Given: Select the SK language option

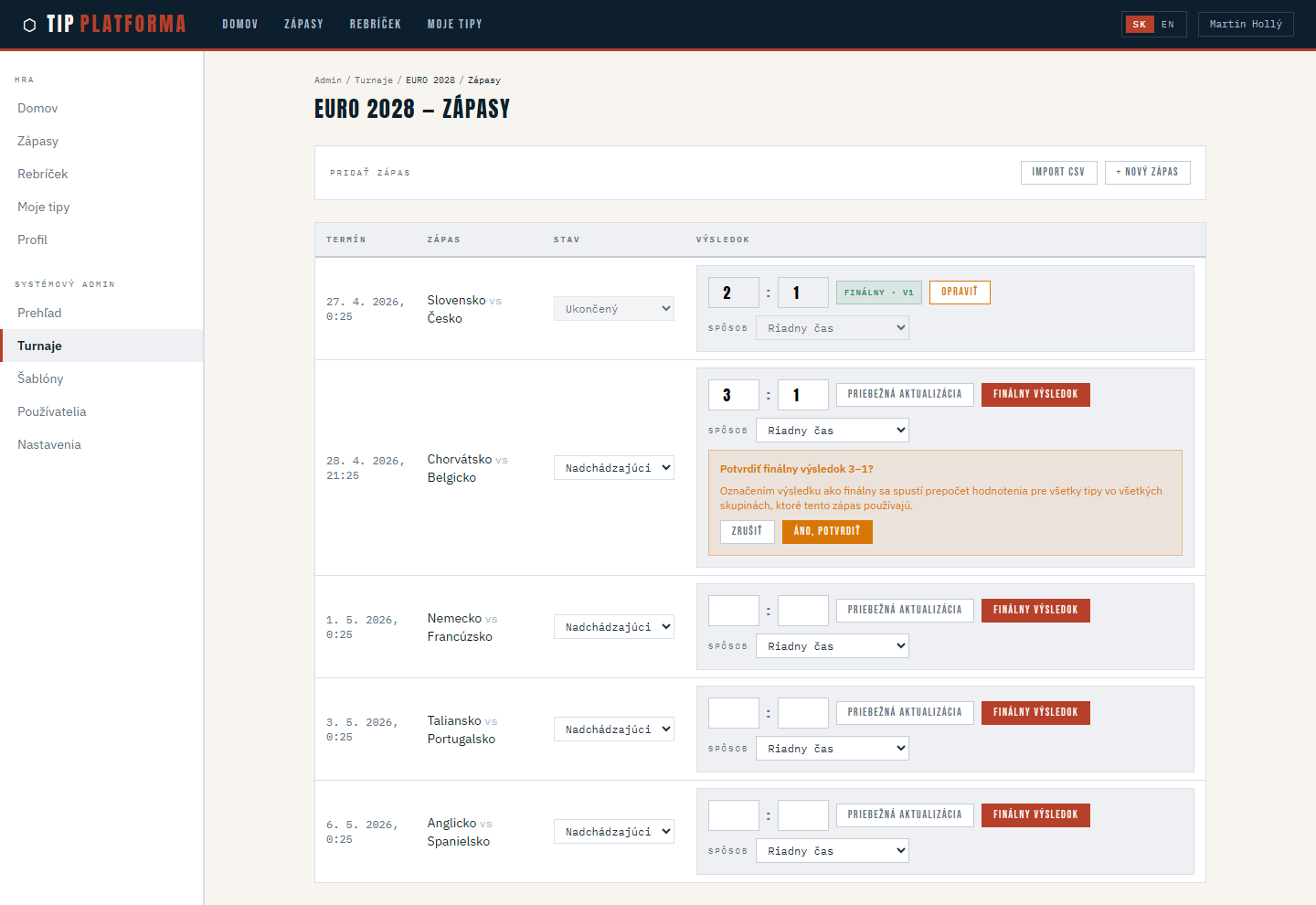Looking at the screenshot, I should [x=1139, y=25].
